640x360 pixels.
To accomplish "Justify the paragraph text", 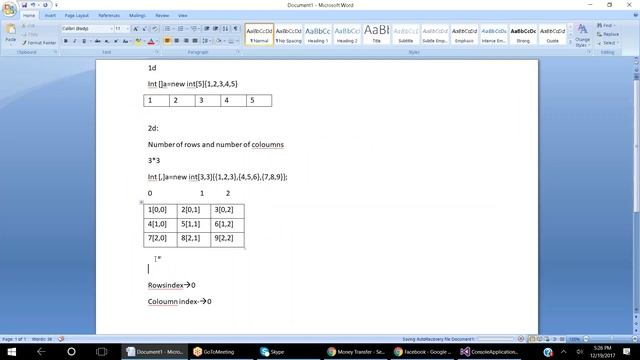I will click(x=195, y=41).
